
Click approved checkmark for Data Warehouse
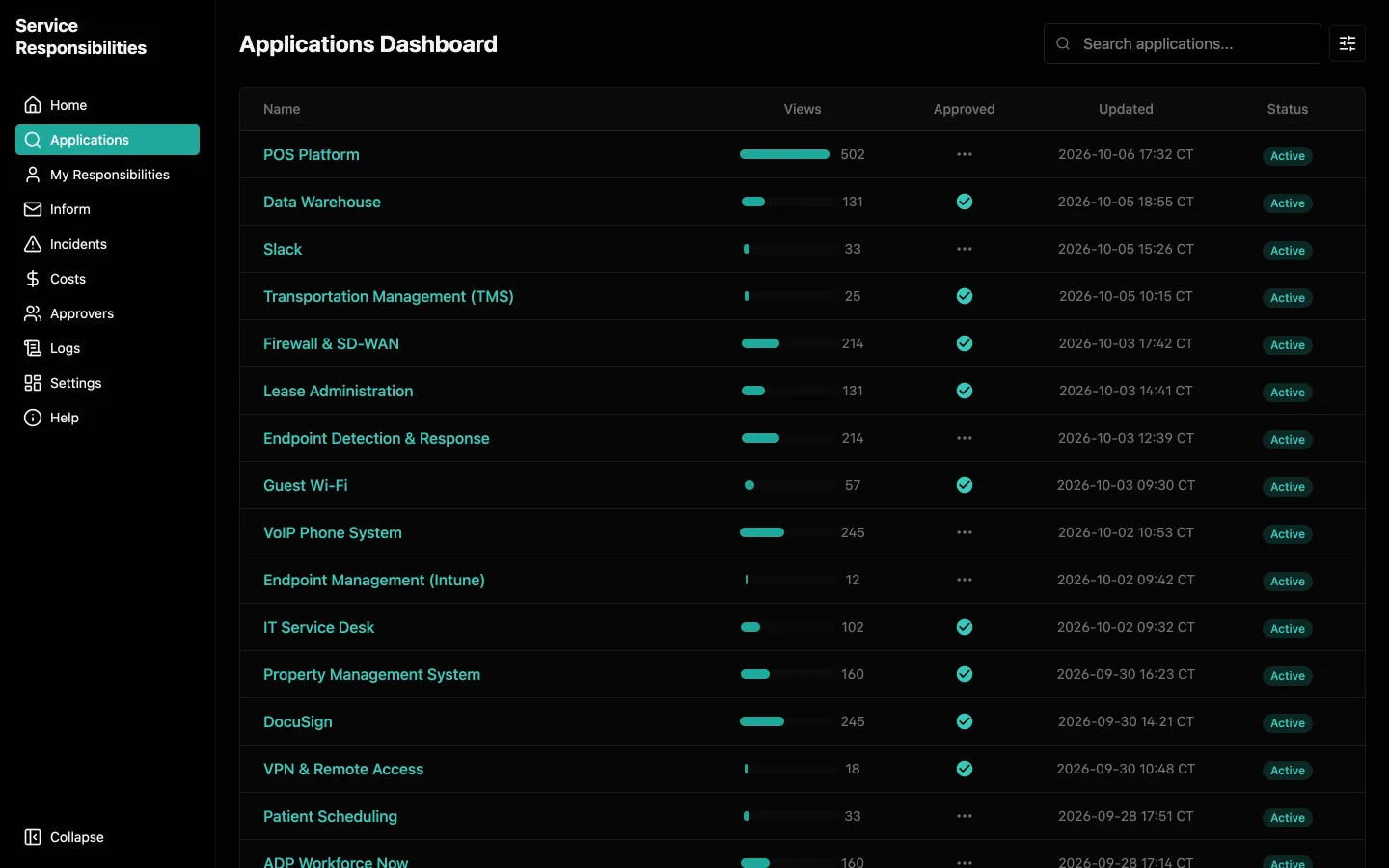(965, 202)
